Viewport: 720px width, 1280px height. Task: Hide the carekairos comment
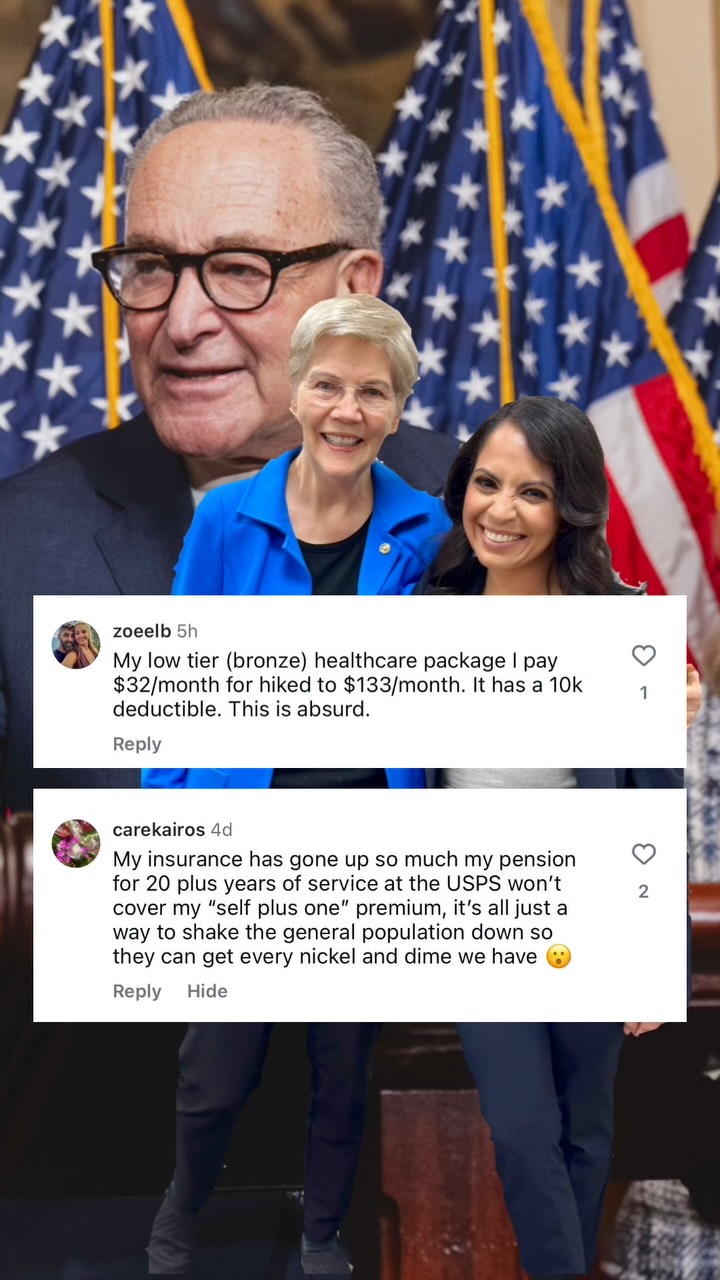[207, 991]
